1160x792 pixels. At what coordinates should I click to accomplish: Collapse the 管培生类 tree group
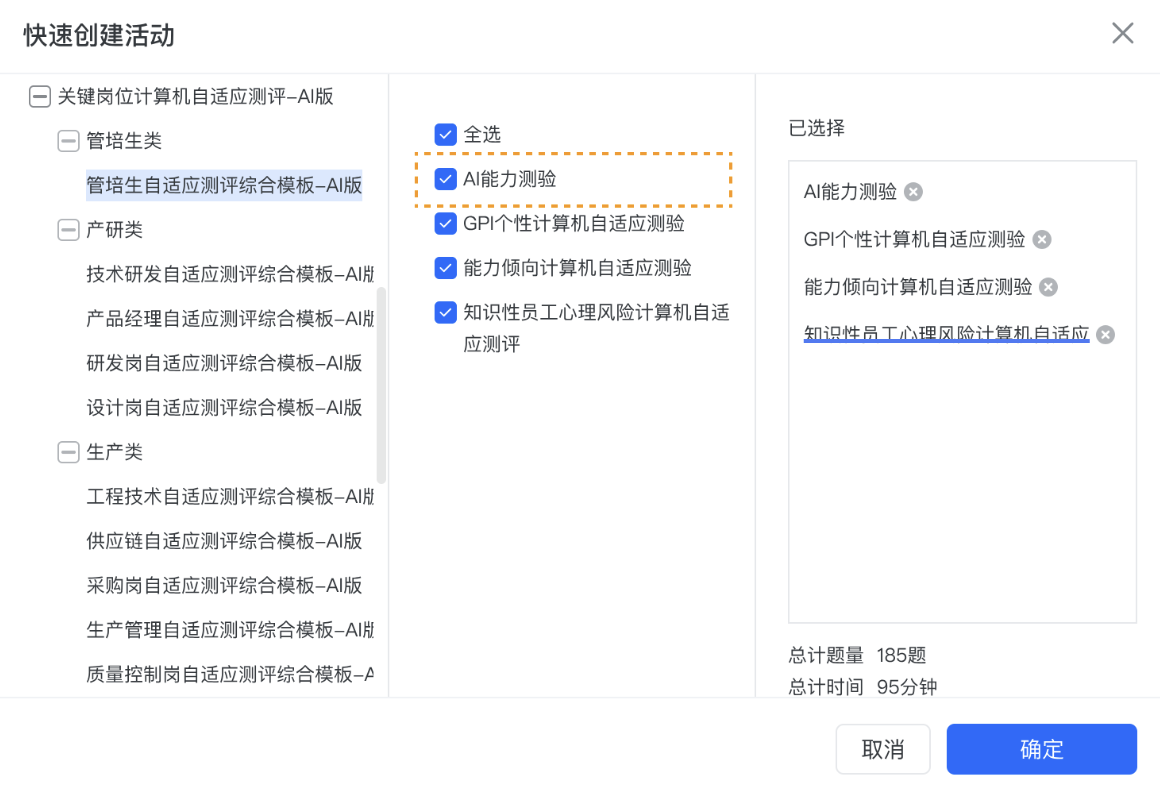click(x=68, y=141)
